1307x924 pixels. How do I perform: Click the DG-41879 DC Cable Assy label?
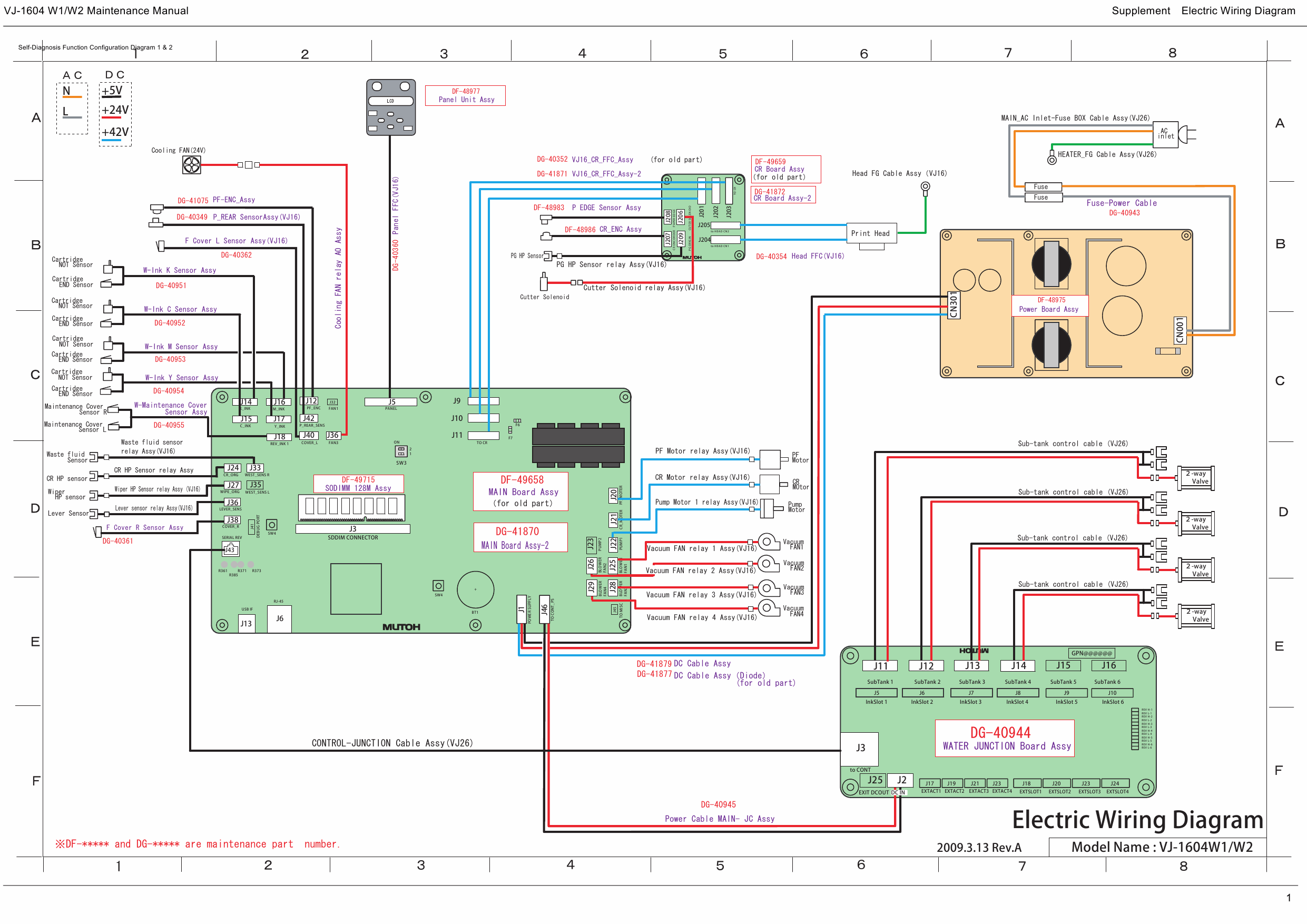coord(684,664)
